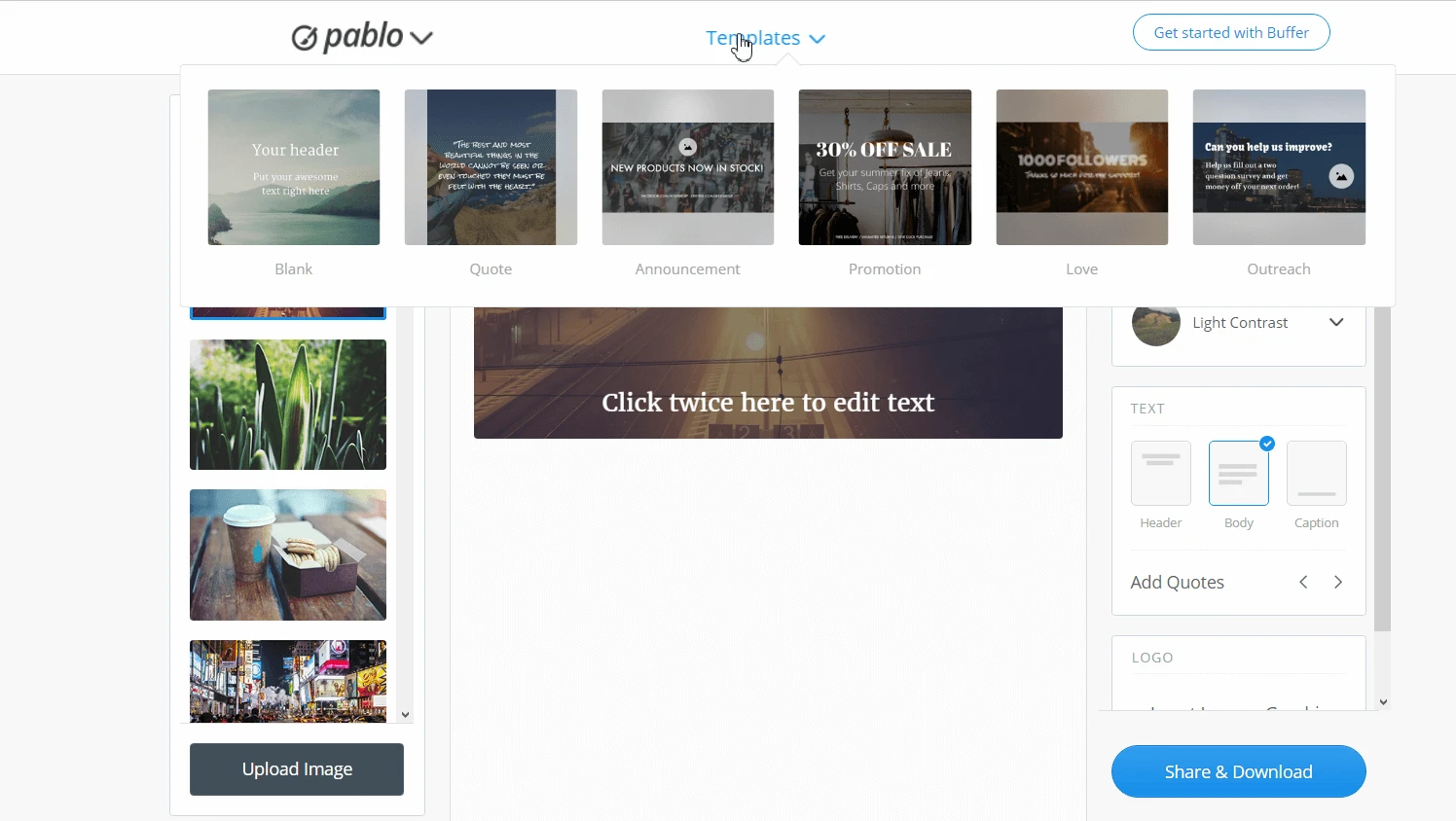Click the right panel vertical scrollbar
1456x821 pixels.
pos(1383,469)
